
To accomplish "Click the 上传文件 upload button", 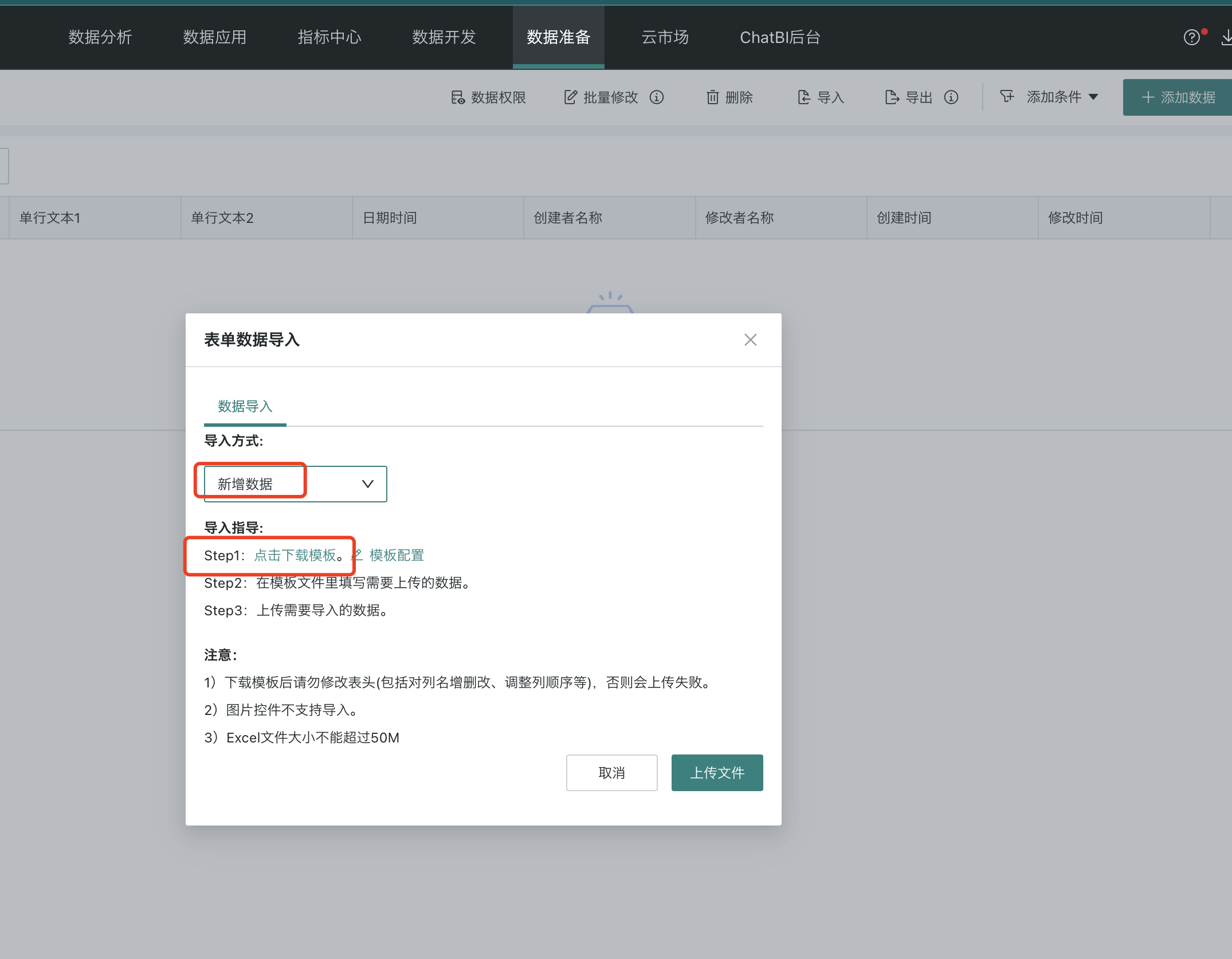I will (x=717, y=772).
